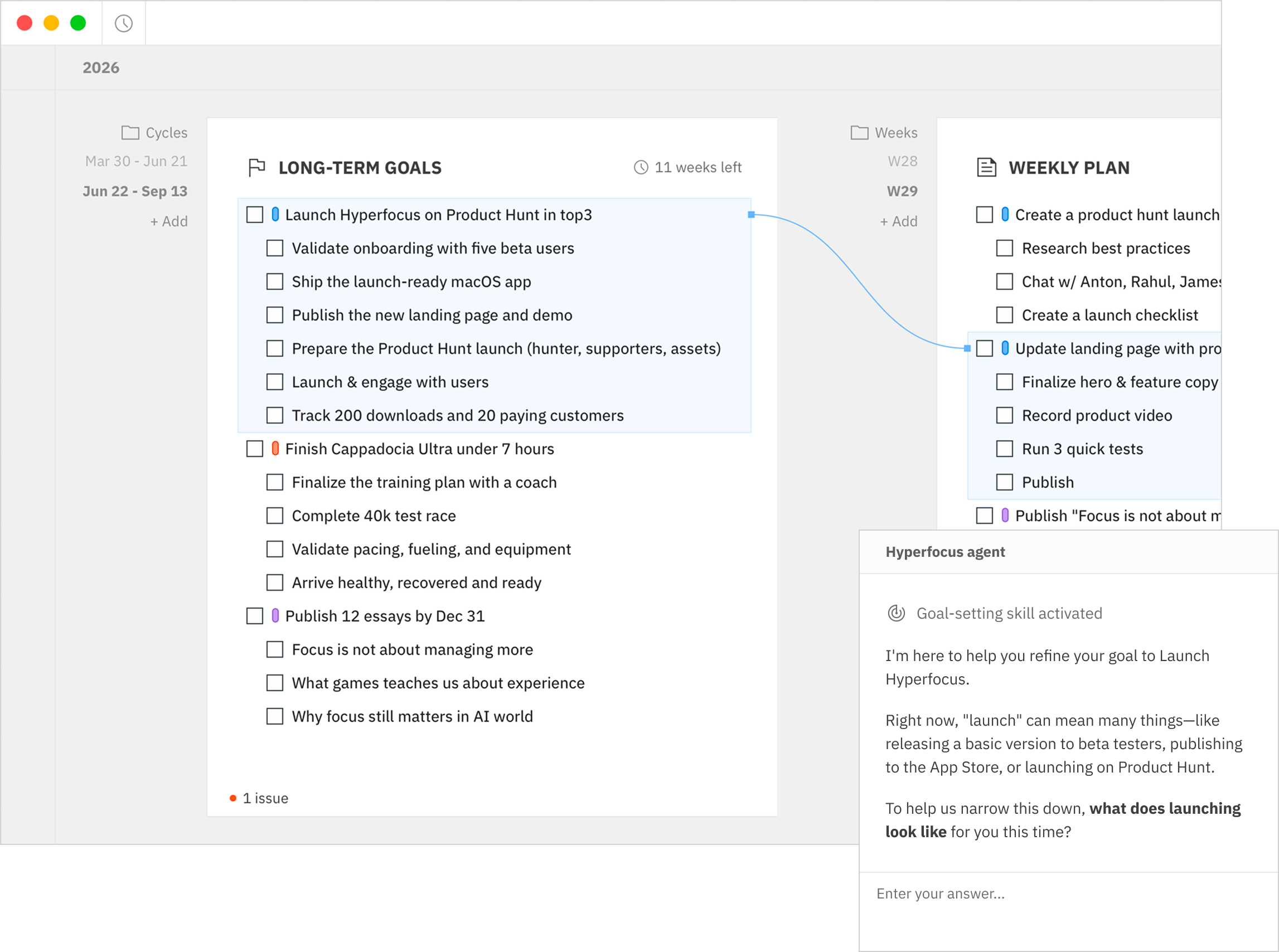
Task: Check Create a launch checklist
Action: tap(1005, 315)
